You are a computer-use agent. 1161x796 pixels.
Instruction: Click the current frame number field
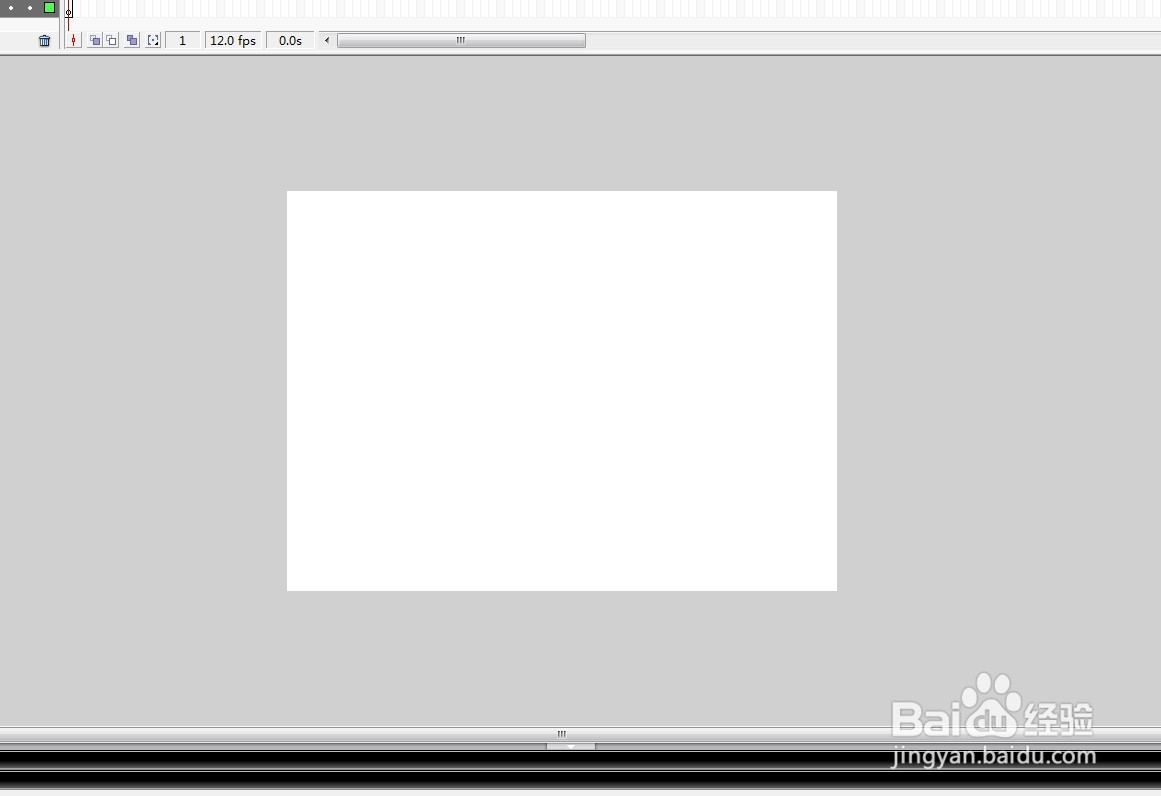point(182,41)
